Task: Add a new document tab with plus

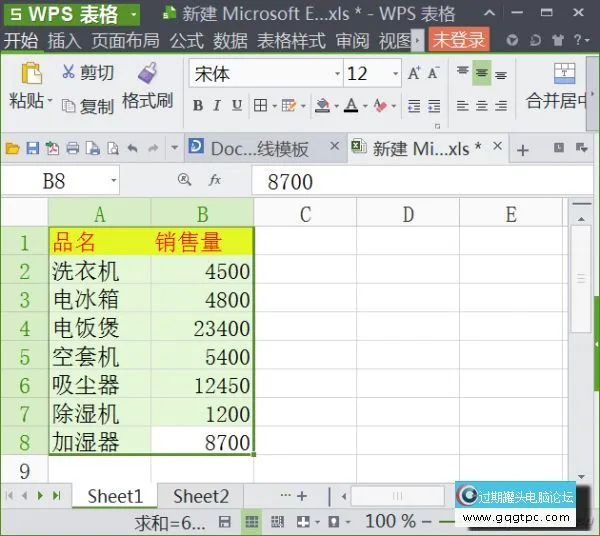Action: pos(523,150)
